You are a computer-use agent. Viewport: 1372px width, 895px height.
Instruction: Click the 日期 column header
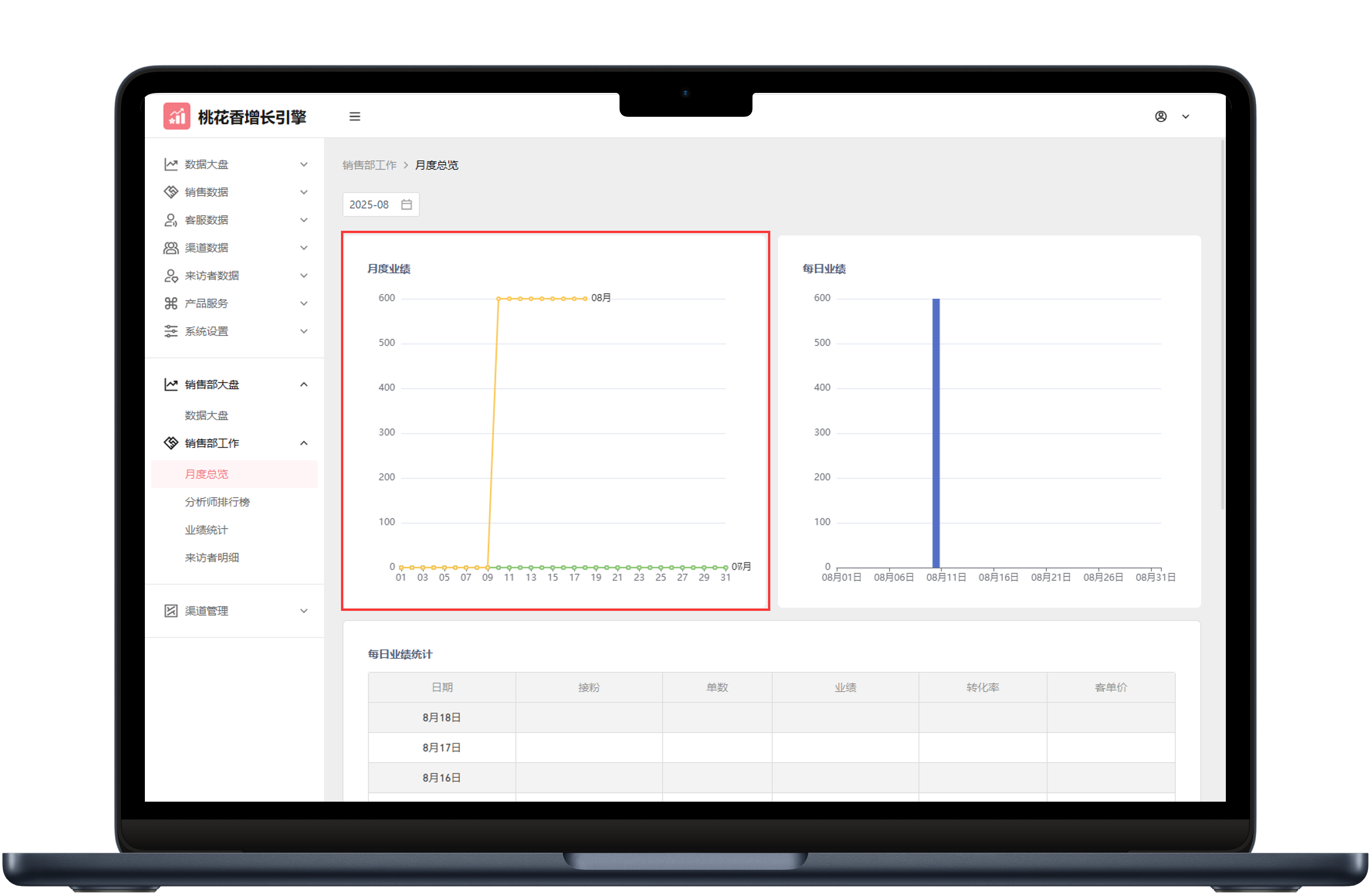441,687
